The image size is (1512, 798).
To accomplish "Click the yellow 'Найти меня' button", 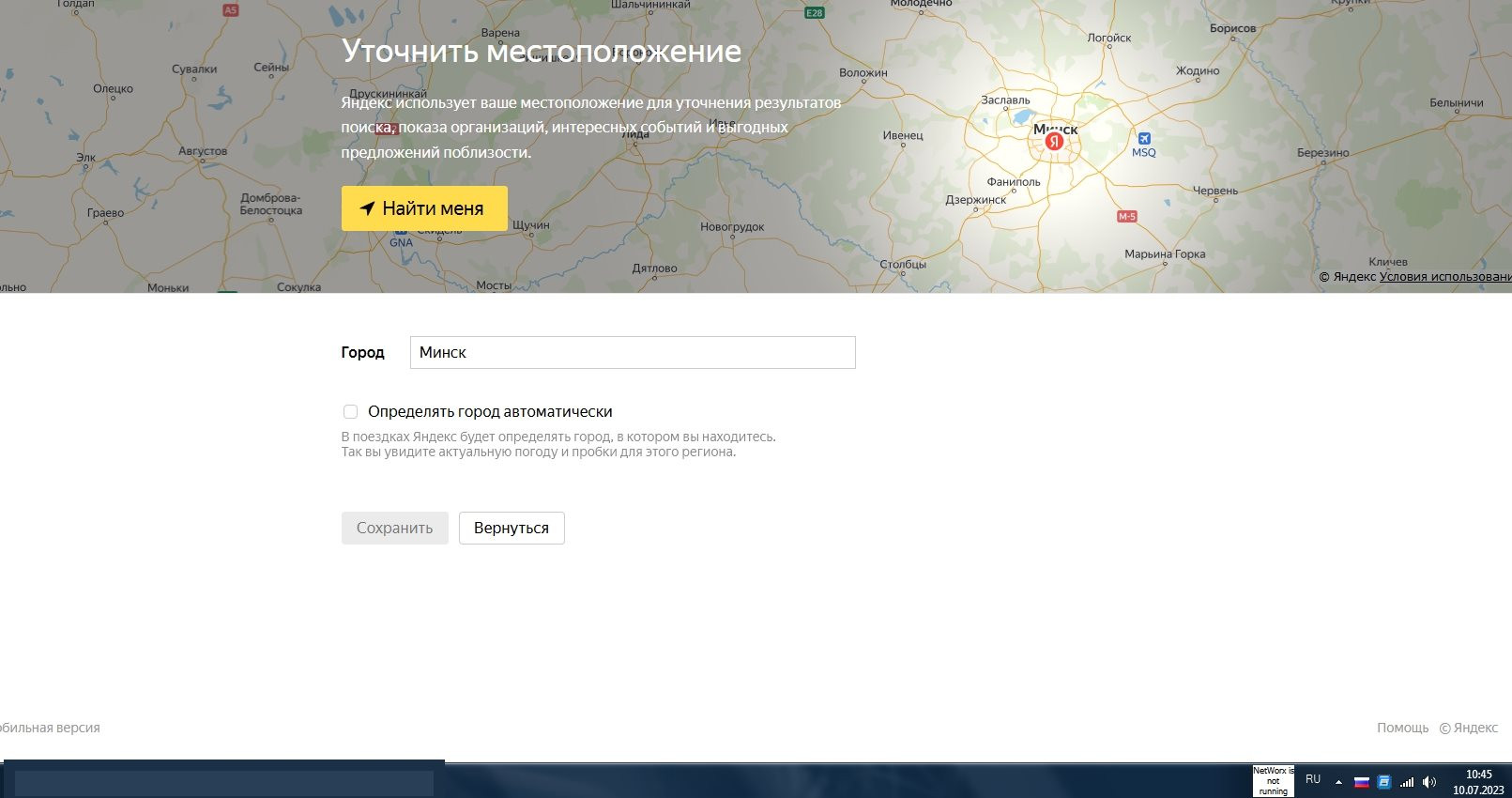I will pos(424,208).
